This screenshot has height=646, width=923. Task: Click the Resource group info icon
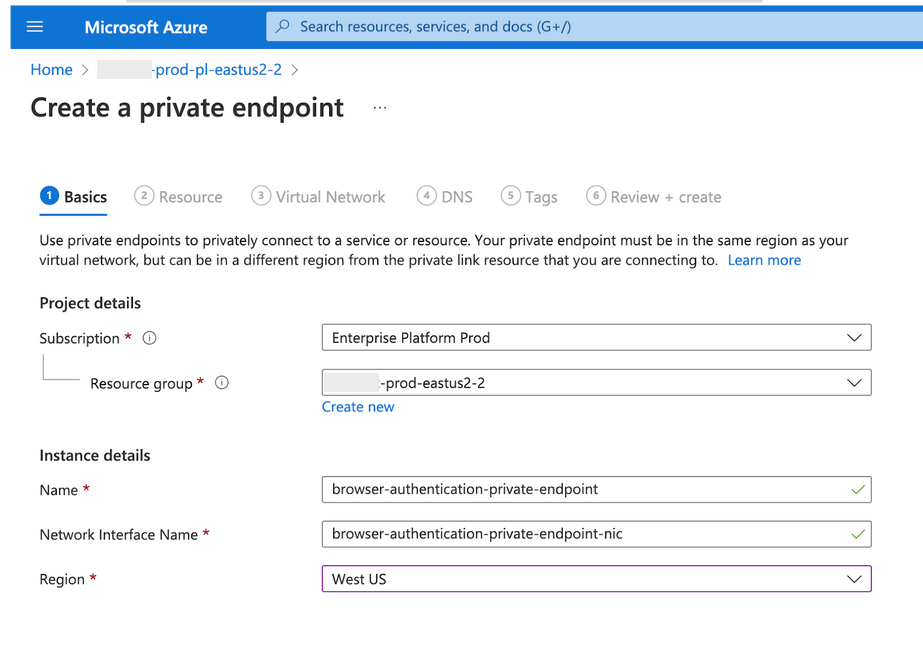(x=222, y=383)
